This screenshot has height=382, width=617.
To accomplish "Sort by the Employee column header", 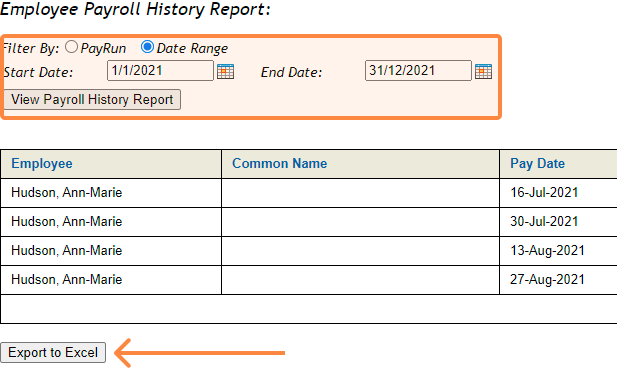I will tap(42, 164).
